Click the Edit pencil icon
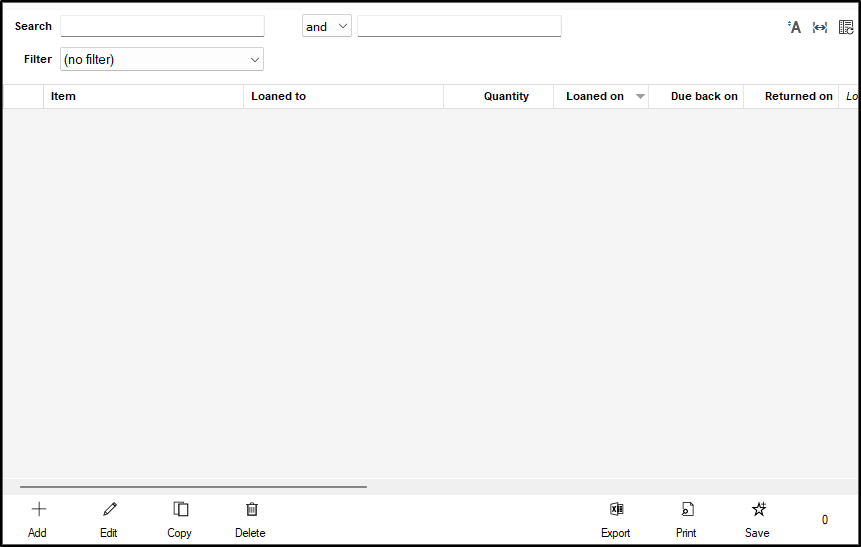This screenshot has width=861, height=547. [109, 510]
